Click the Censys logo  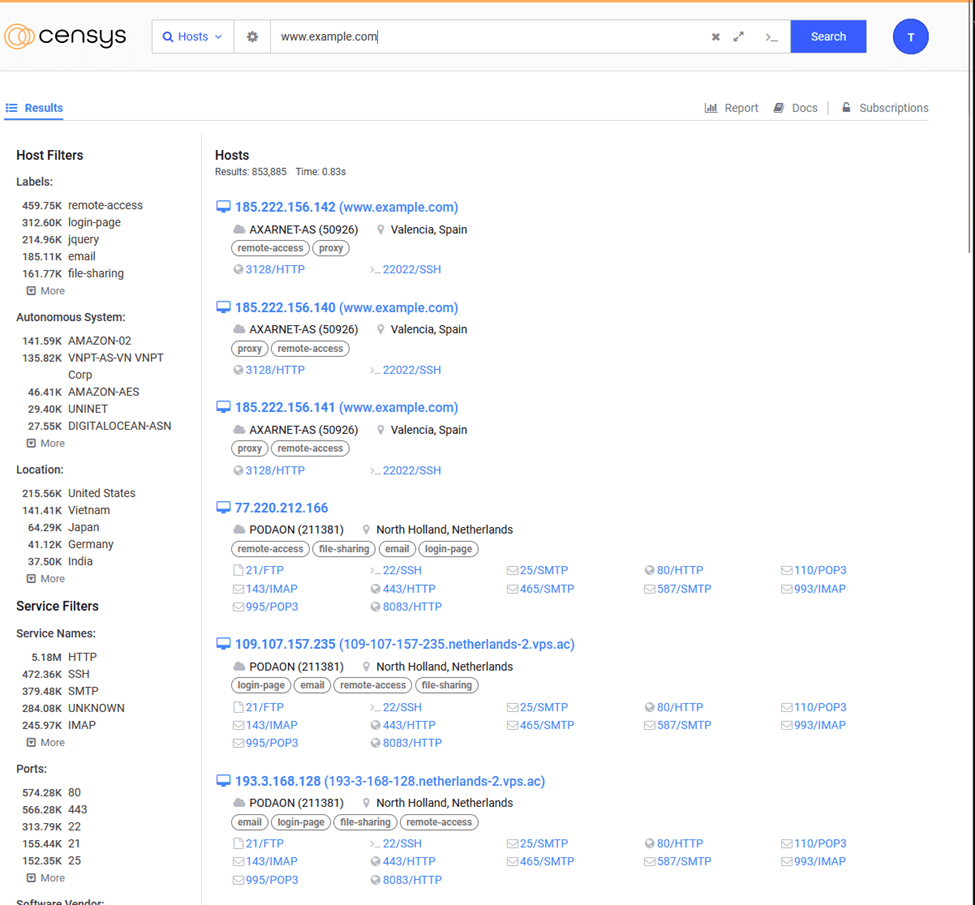coord(65,36)
